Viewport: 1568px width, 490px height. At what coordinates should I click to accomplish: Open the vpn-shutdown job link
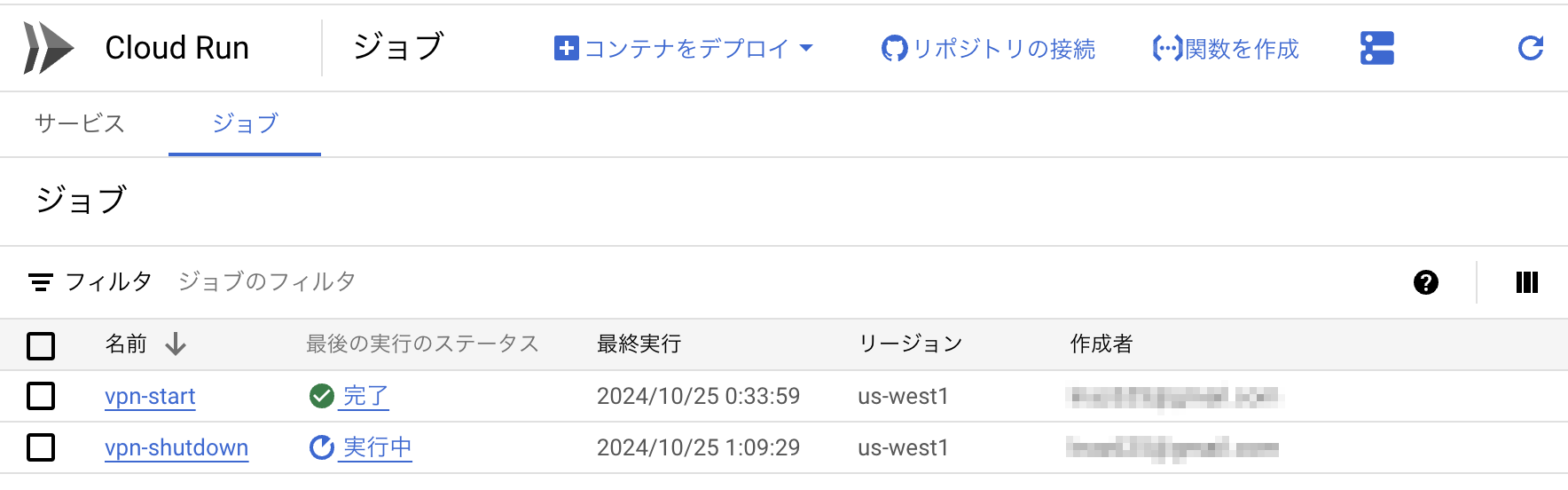click(x=176, y=447)
